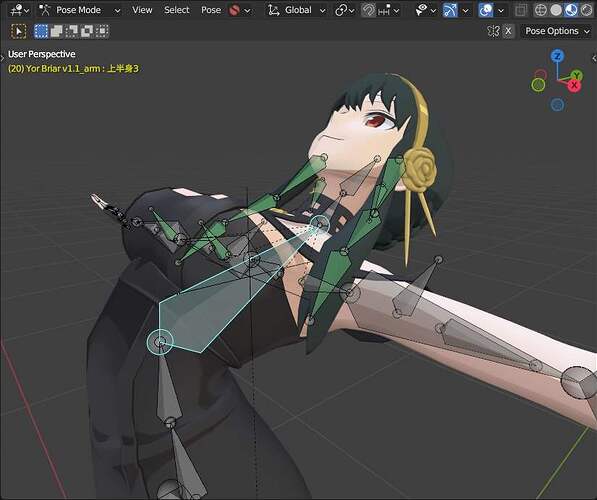Screen dimensions: 597x500
Task: Open the Select menu
Action: 176,10
